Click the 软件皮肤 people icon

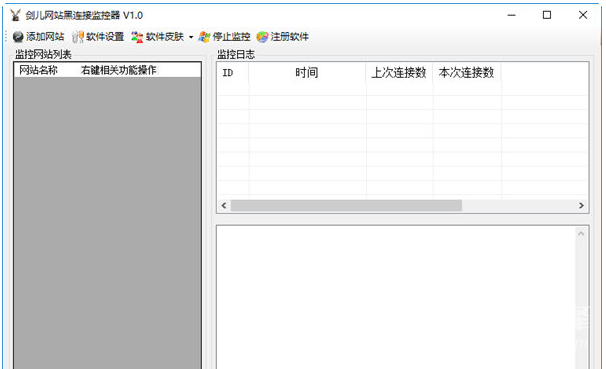137,37
